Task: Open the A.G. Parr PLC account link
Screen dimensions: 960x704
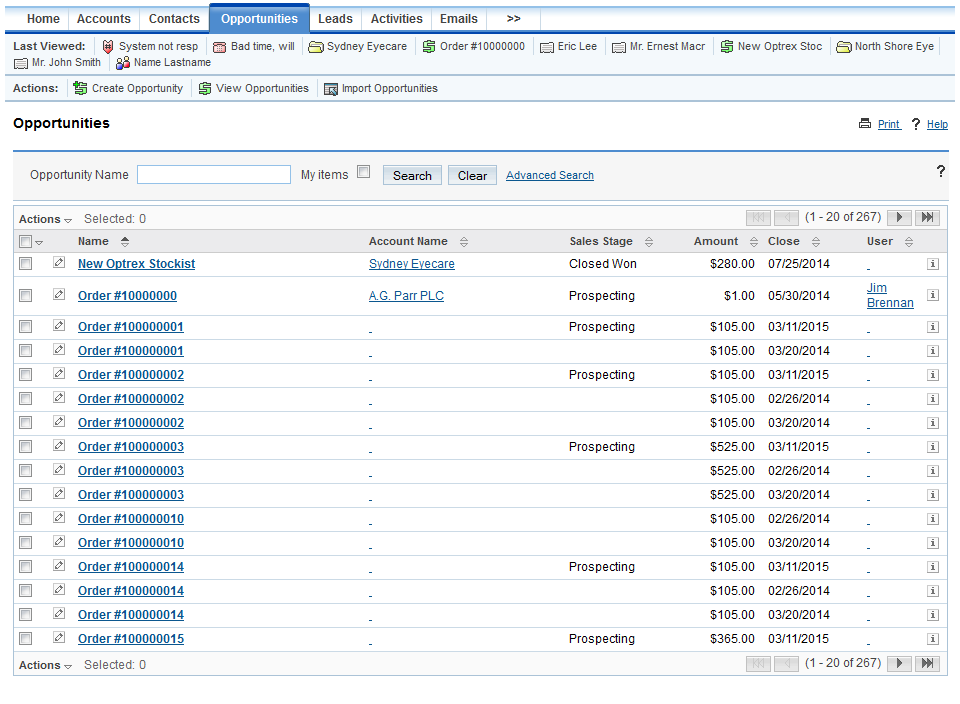Action: point(407,296)
